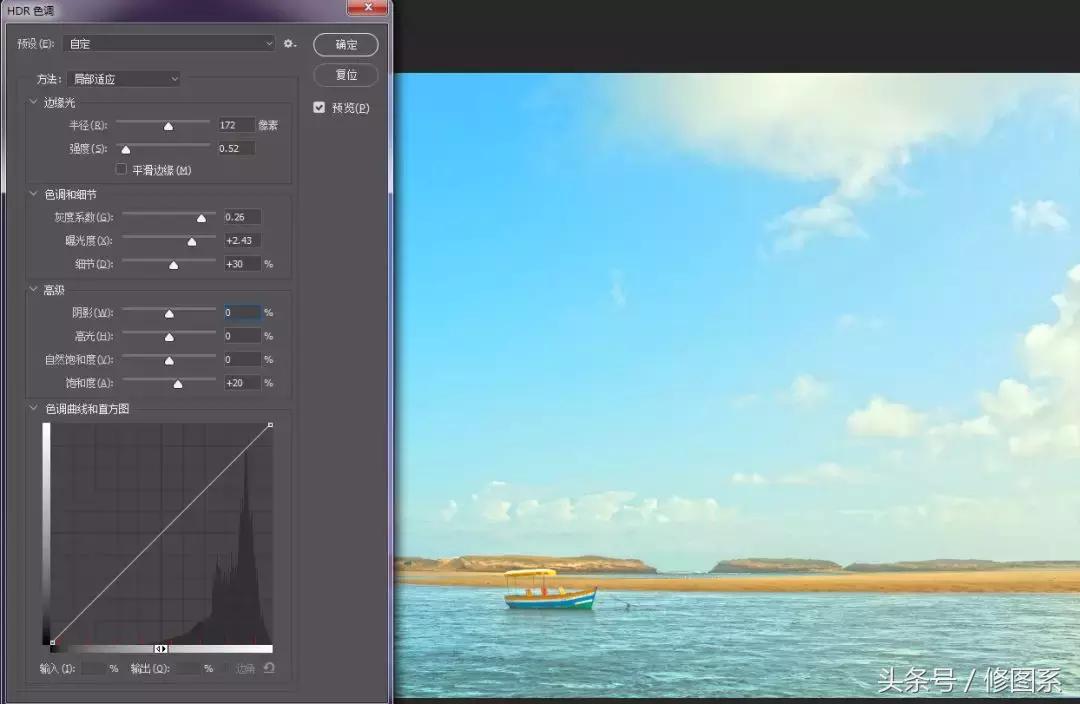Click the 曝光度 field showing +2.43

click(242, 240)
